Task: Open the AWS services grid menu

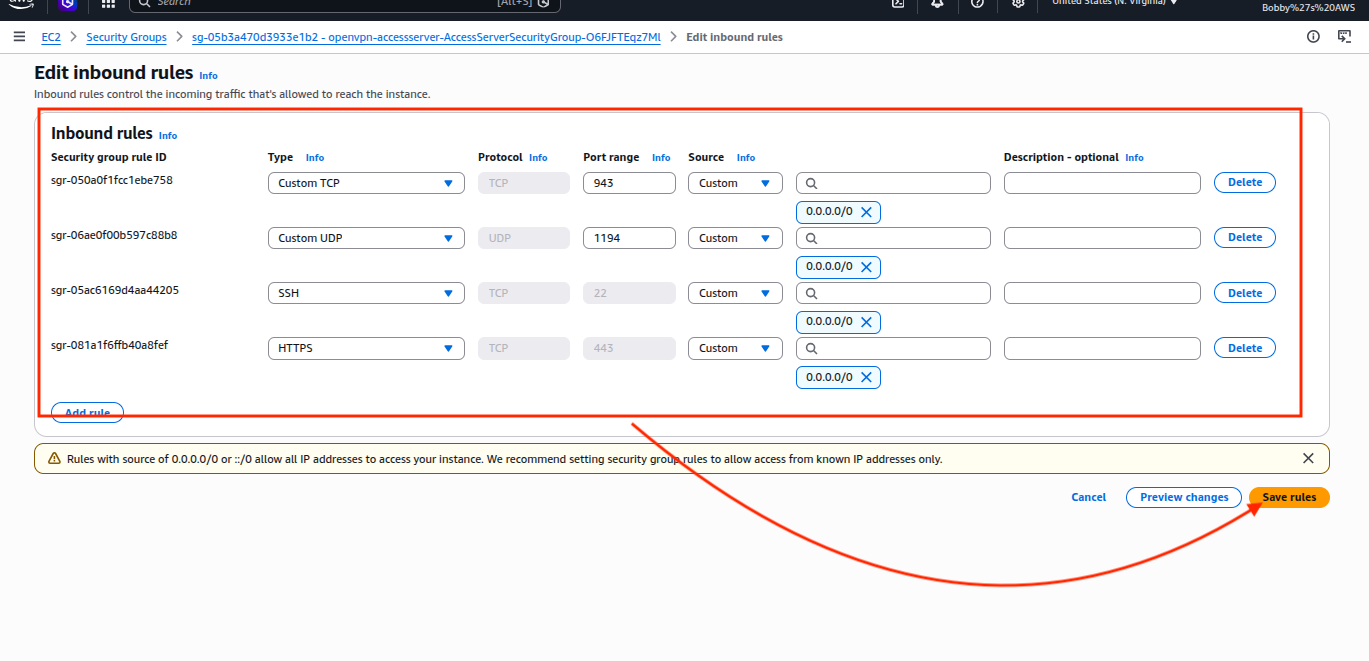Action: (x=107, y=4)
